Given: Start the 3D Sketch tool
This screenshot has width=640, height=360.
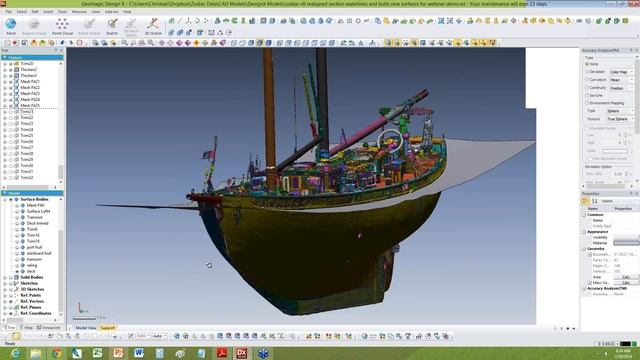Looking at the screenshot, I should coord(153,27).
